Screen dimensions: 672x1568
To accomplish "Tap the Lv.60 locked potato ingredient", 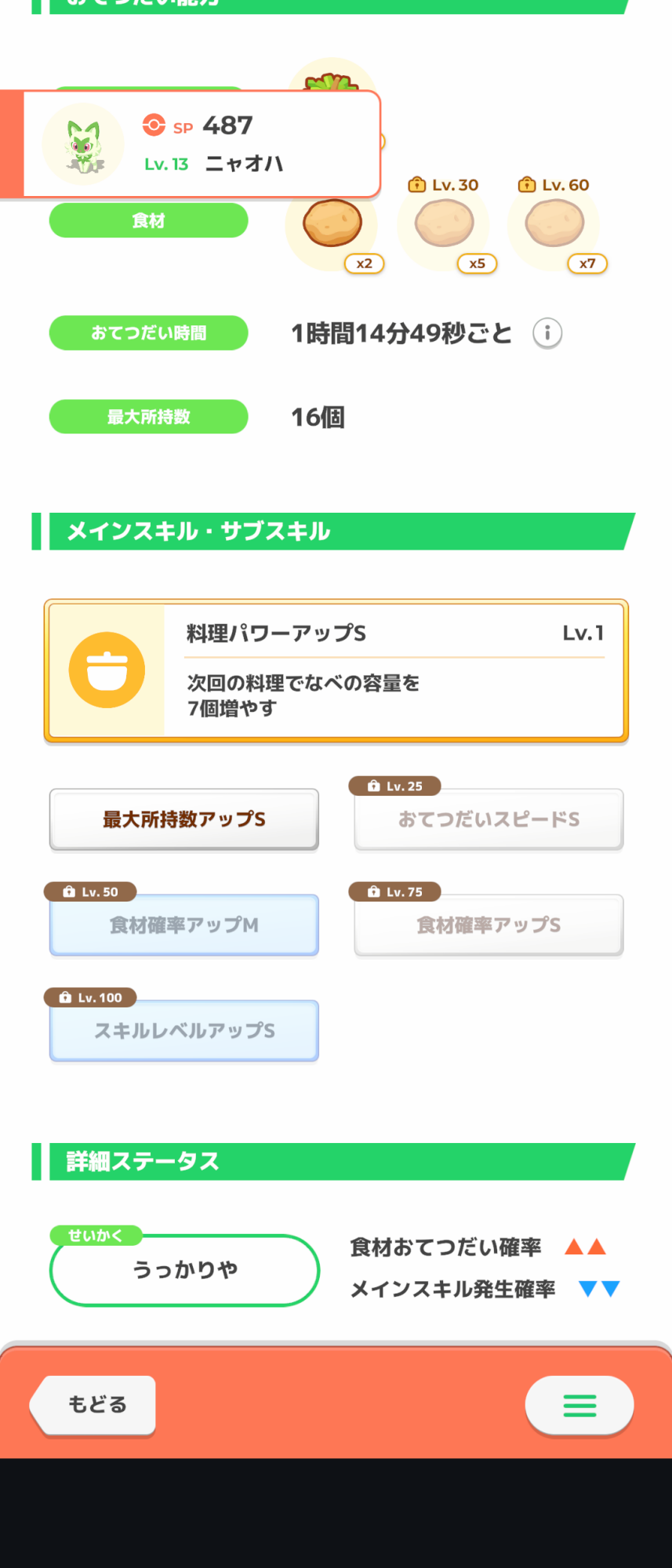I will tap(554, 224).
